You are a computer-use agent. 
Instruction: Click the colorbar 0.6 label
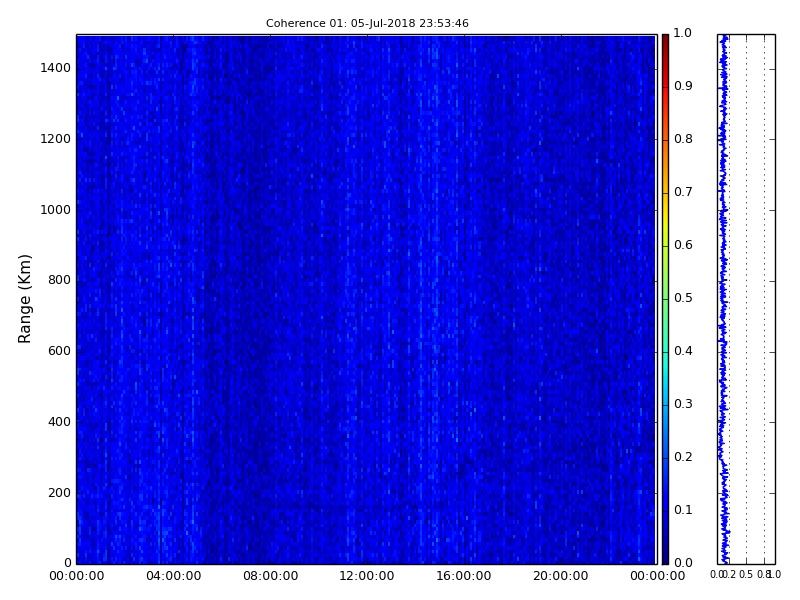(x=683, y=245)
